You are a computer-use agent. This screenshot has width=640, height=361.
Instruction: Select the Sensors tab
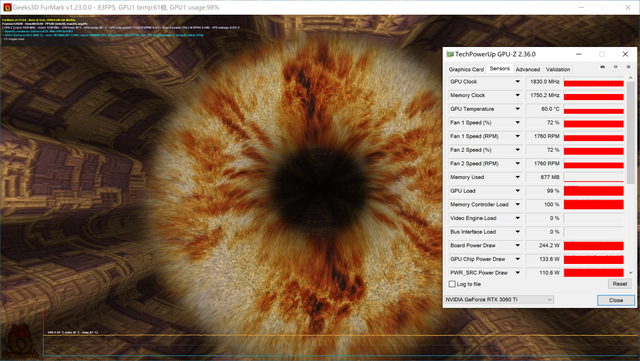tap(500, 69)
